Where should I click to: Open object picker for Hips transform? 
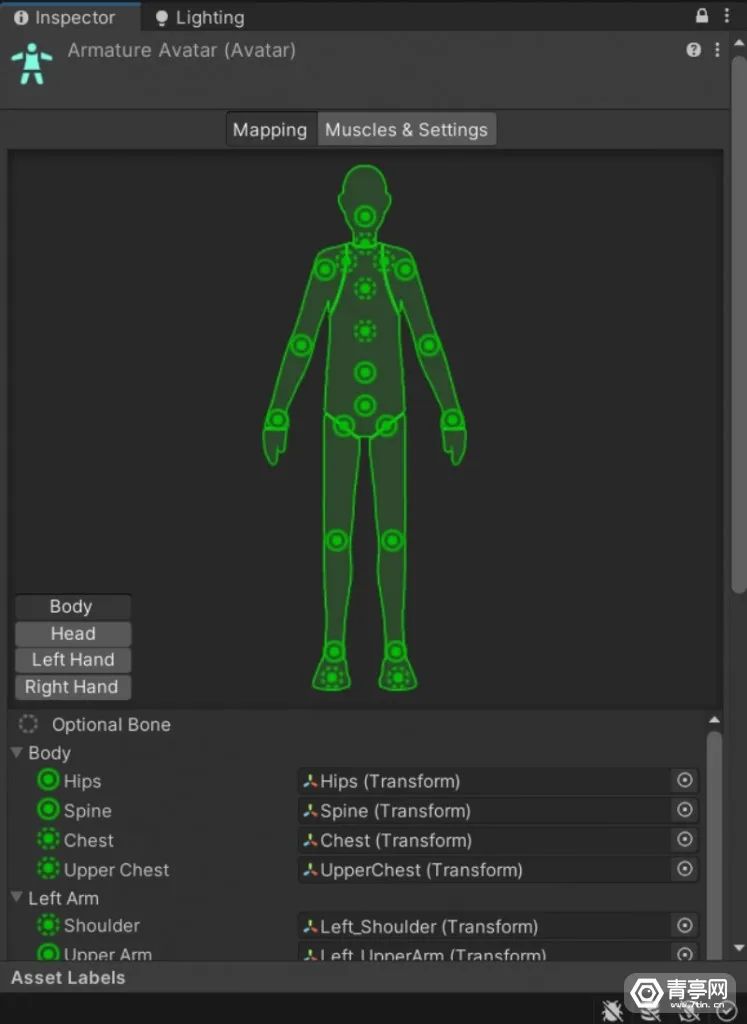684,780
